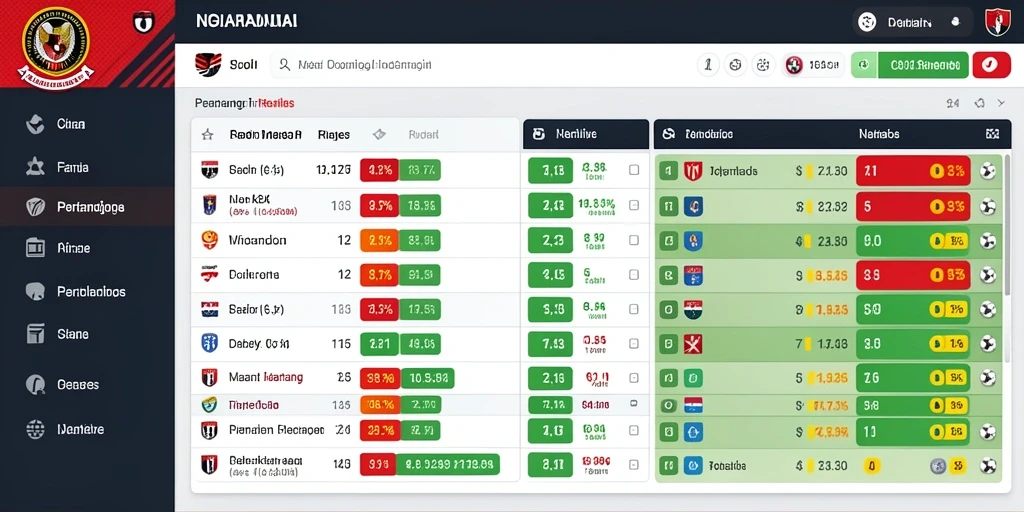Switch to the Temdoluice tab
Viewport: 1024px width, 512px height.
pyautogui.click(x=709, y=134)
